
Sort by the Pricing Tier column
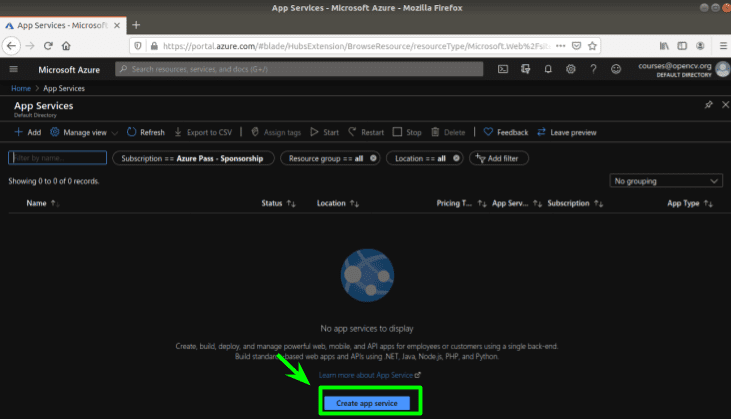(454, 203)
